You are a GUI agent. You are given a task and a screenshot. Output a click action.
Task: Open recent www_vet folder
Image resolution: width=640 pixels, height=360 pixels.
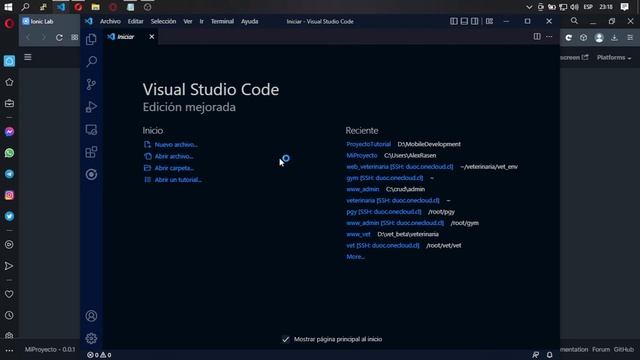[x=358, y=234]
